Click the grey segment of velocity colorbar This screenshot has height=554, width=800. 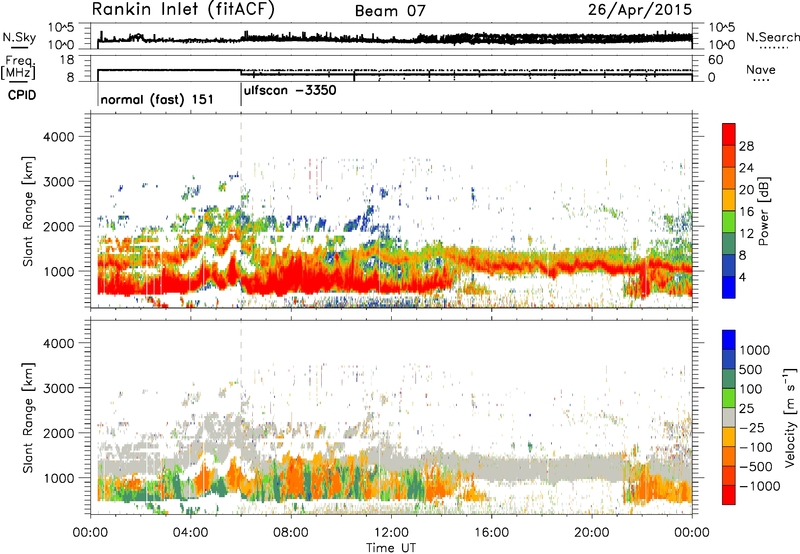pyautogui.click(x=729, y=418)
